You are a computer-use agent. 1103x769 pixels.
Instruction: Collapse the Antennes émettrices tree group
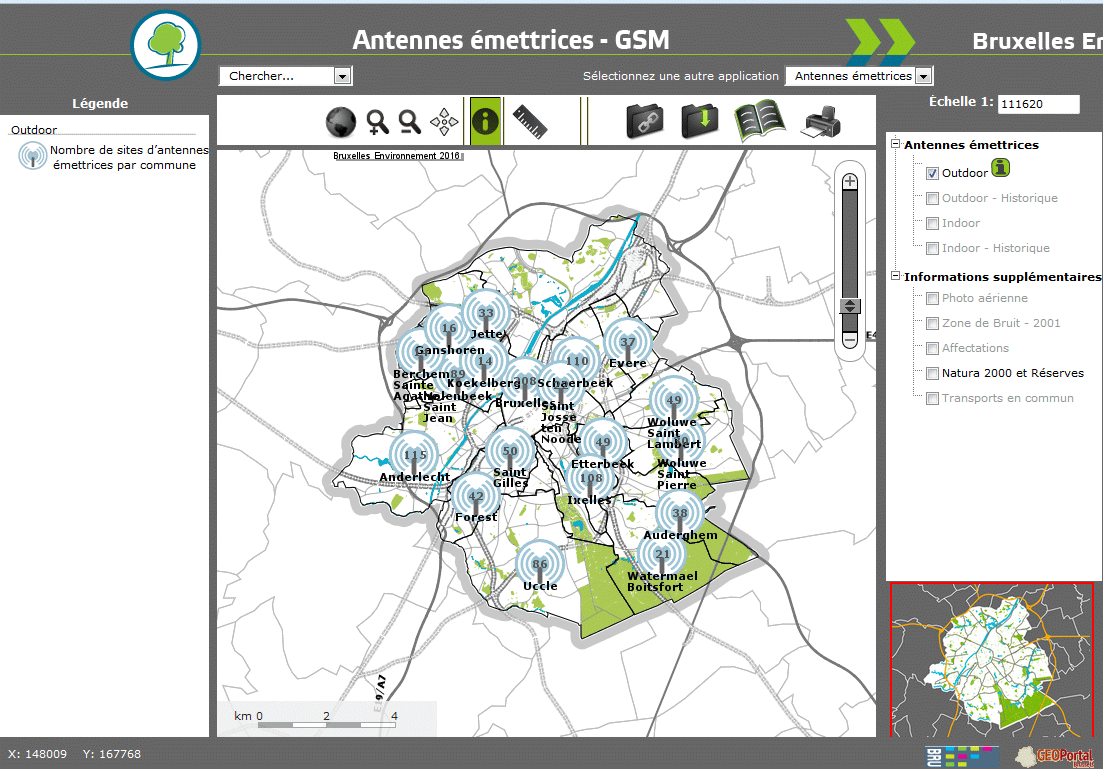tap(895, 144)
